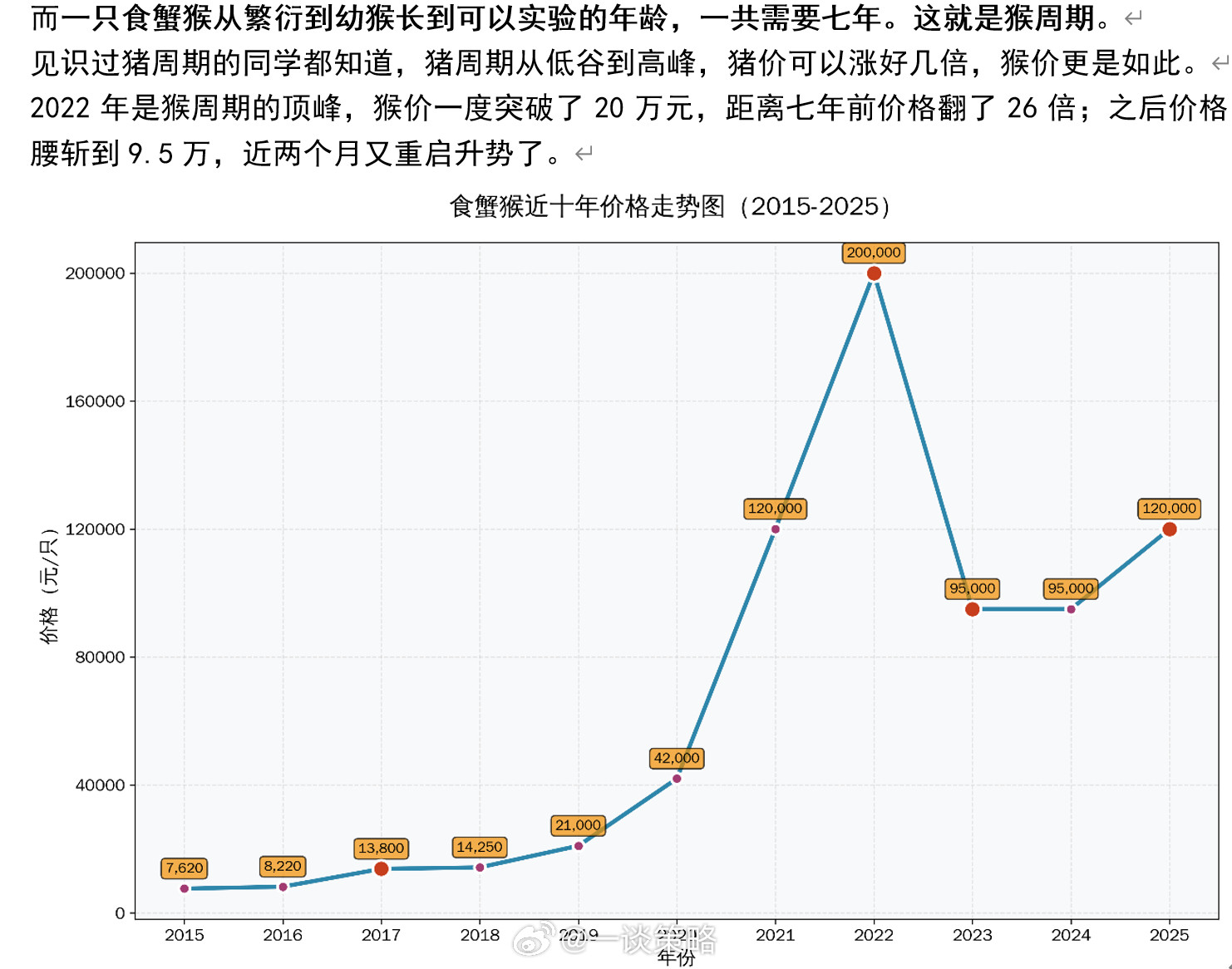The width and height of the screenshot is (1232, 969).
Task: Click the 42,000 data label
Action: point(677,758)
